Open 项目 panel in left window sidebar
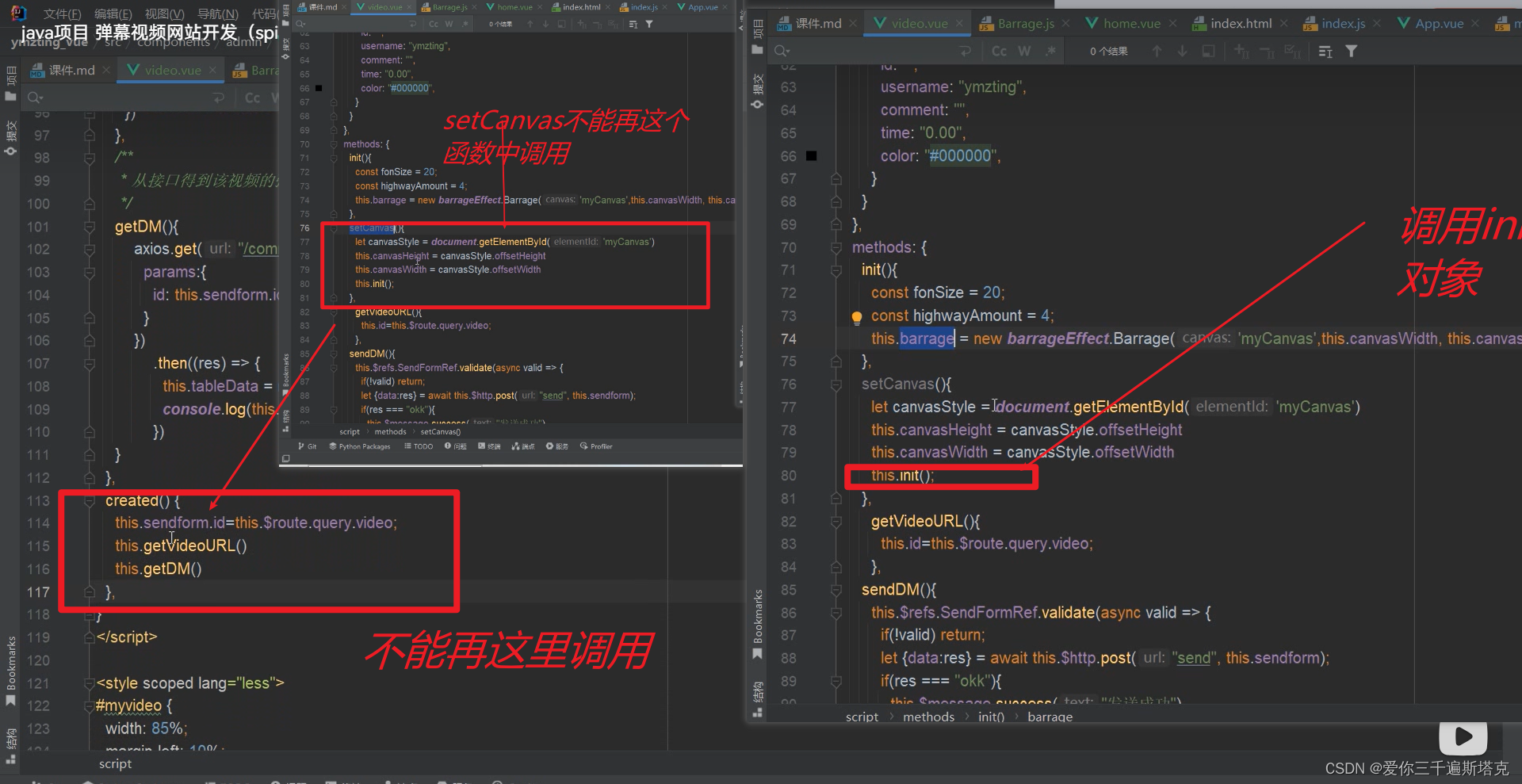The image size is (1522, 784). click(x=11, y=84)
